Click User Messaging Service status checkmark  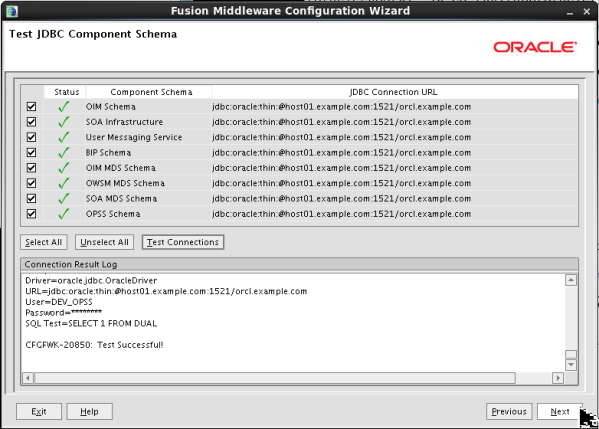pyautogui.click(x=64, y=137)
